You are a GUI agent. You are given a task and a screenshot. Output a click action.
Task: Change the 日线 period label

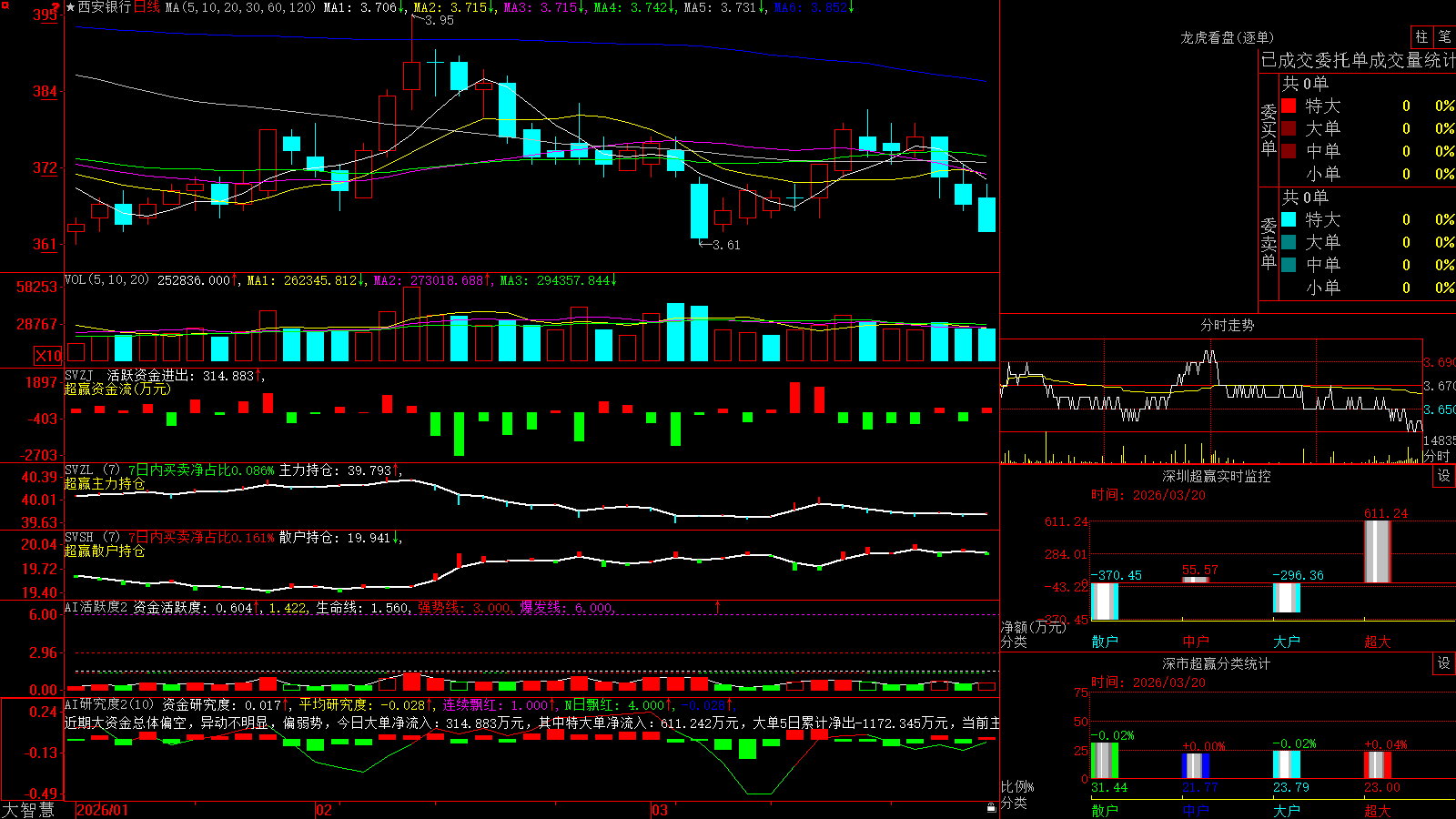click(147, 7)
